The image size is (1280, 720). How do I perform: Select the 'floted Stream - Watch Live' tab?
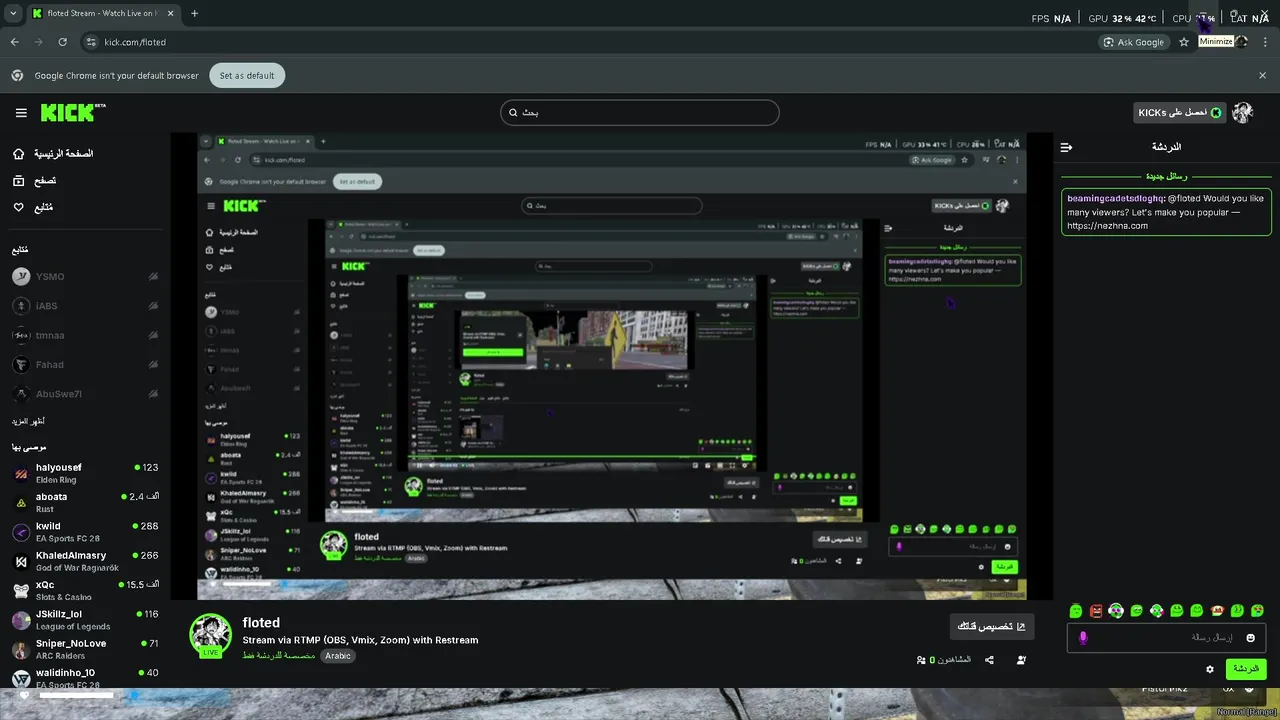[x=104, y=14]
